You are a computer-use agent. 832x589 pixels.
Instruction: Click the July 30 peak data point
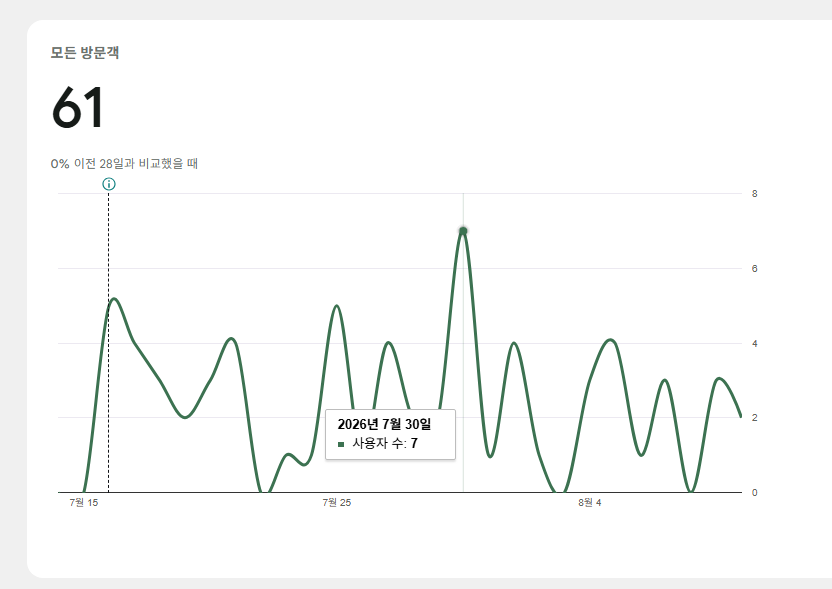tap(463, 231)
